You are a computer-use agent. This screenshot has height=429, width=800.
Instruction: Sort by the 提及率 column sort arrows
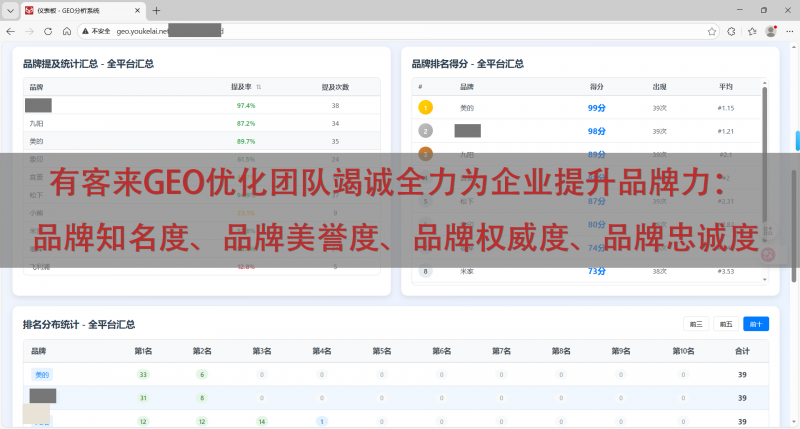coord(259,87)
